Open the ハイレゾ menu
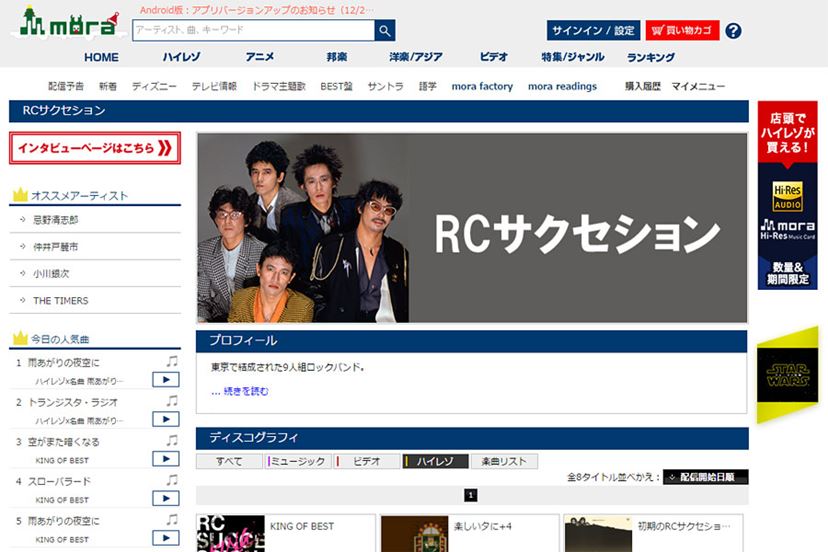 pyautogui.click(x=181, y=57)
